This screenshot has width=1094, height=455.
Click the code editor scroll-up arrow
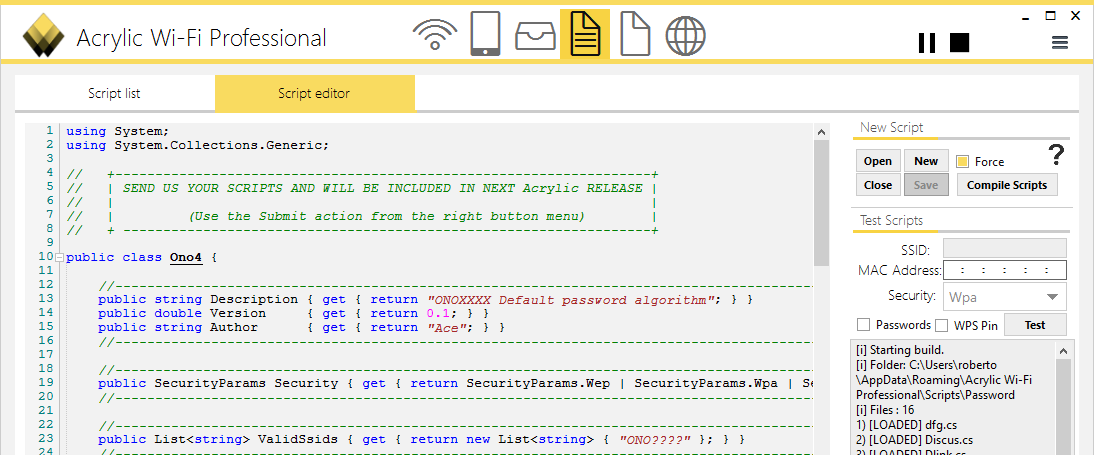[821, 132]
